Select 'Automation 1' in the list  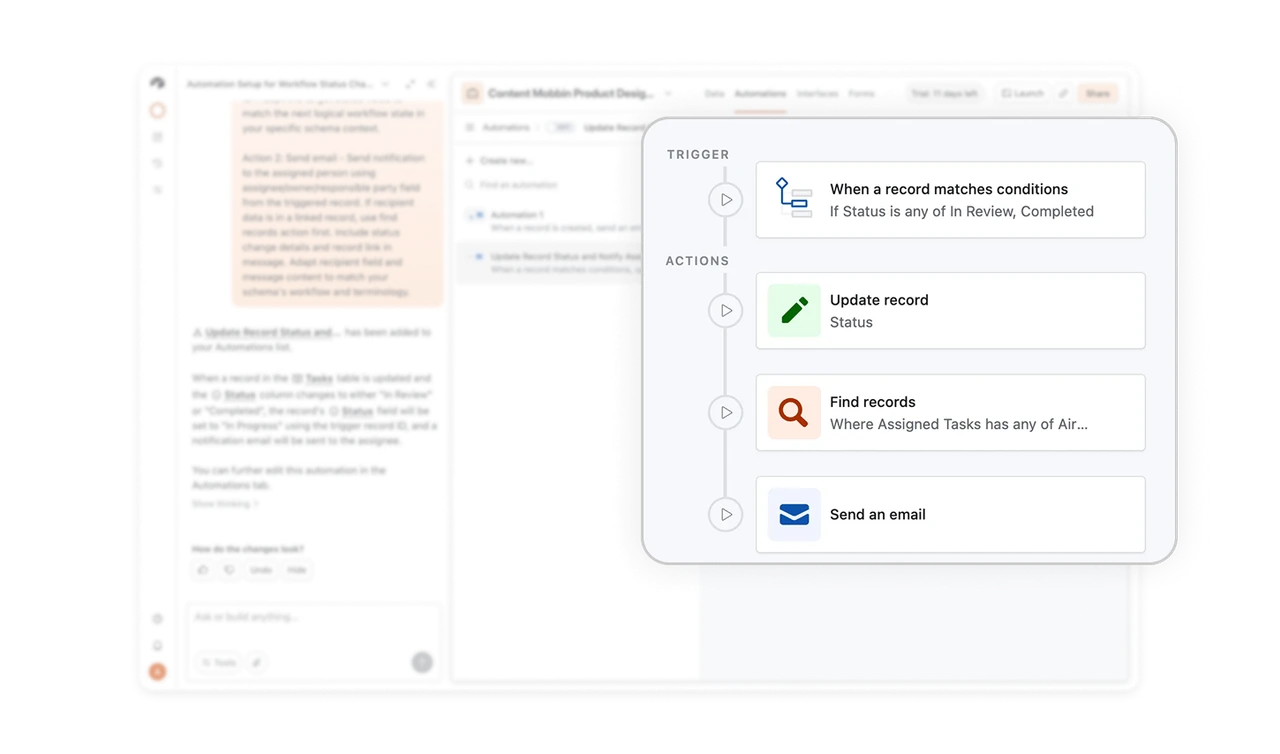point(548,221)
